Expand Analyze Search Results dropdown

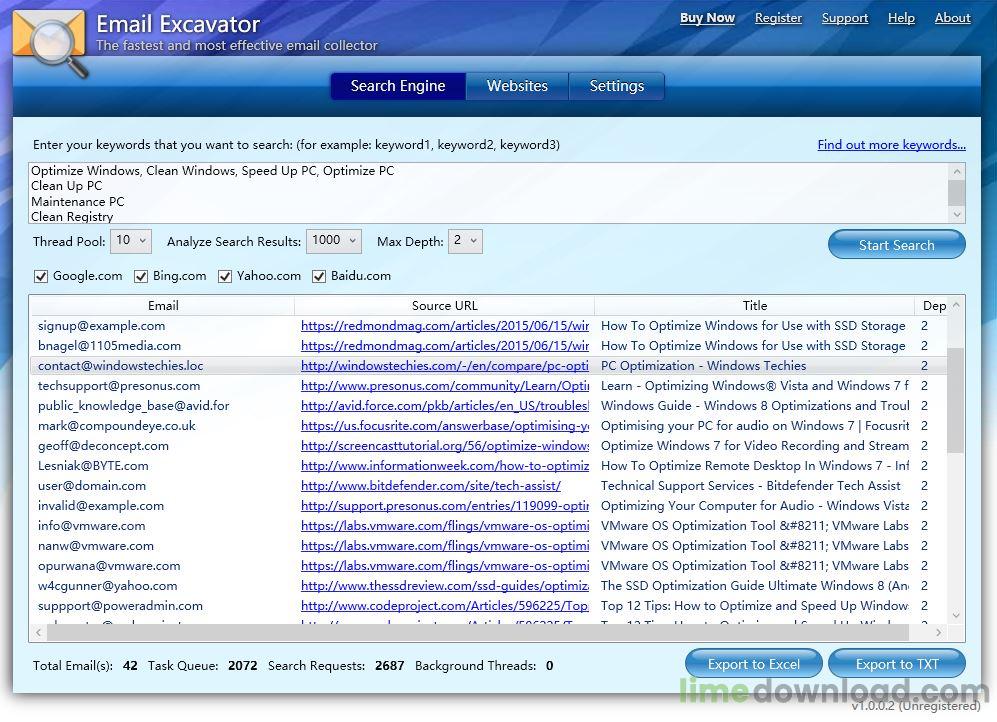coord(335,241)
